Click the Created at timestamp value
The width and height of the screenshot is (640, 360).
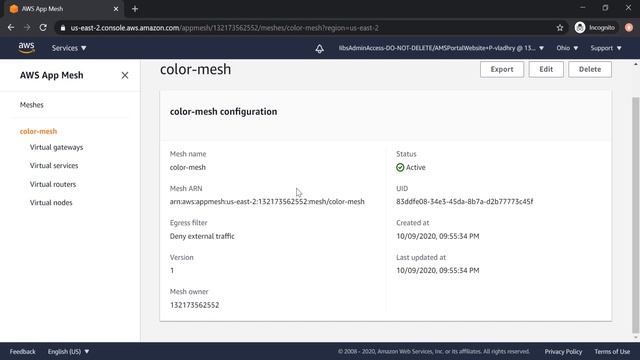(438, 236)
